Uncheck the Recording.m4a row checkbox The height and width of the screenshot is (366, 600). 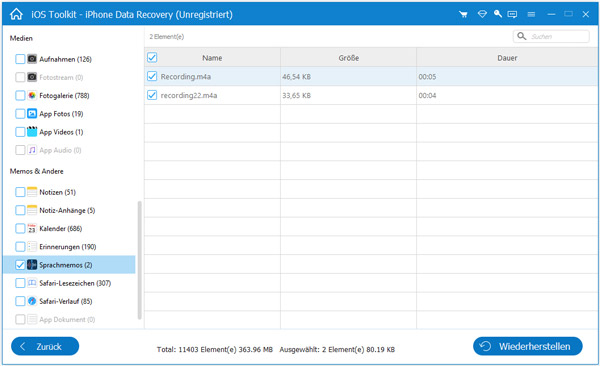(152, 76)
